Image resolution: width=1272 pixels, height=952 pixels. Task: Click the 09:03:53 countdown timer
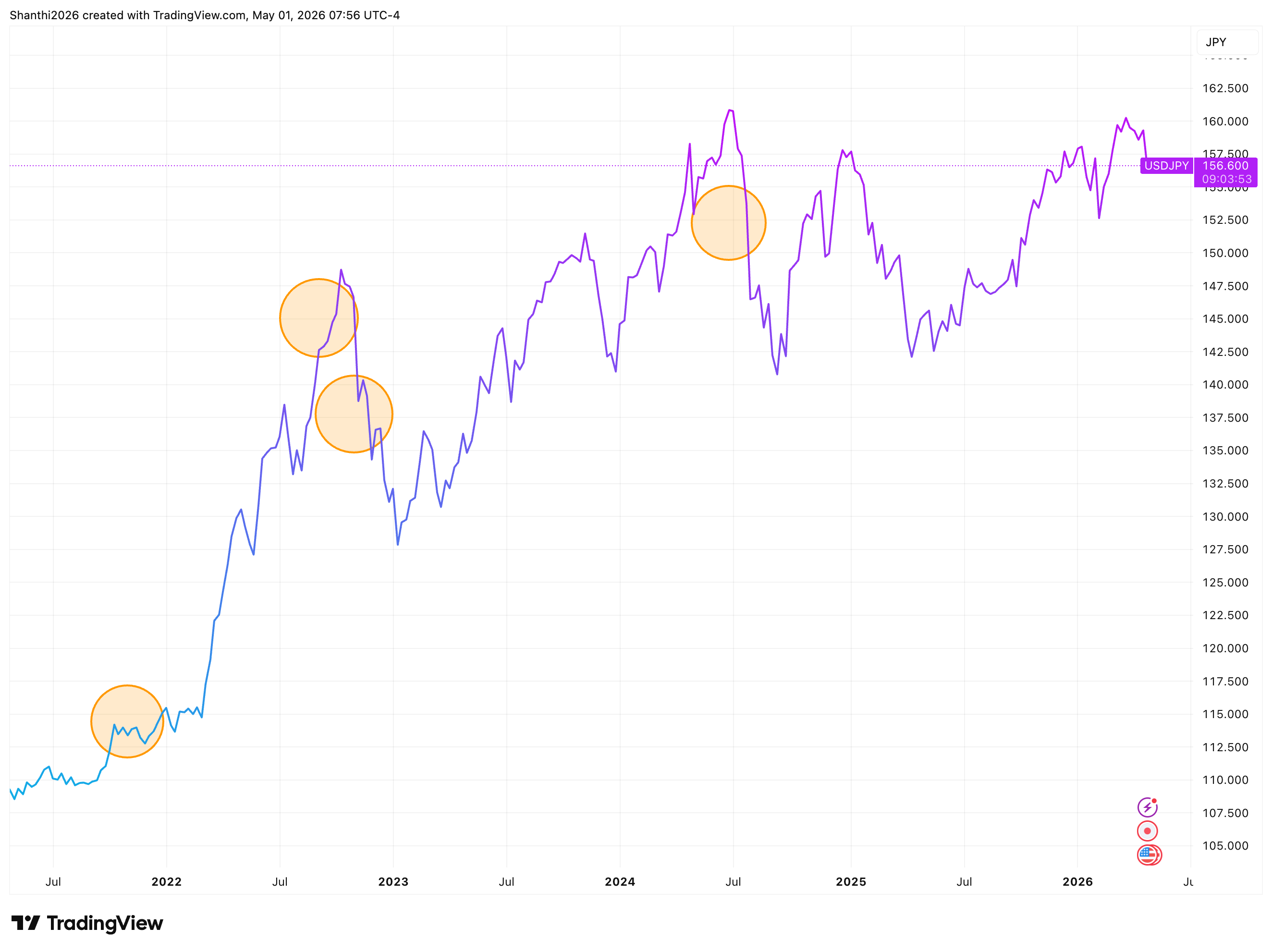coord(1226,179)
